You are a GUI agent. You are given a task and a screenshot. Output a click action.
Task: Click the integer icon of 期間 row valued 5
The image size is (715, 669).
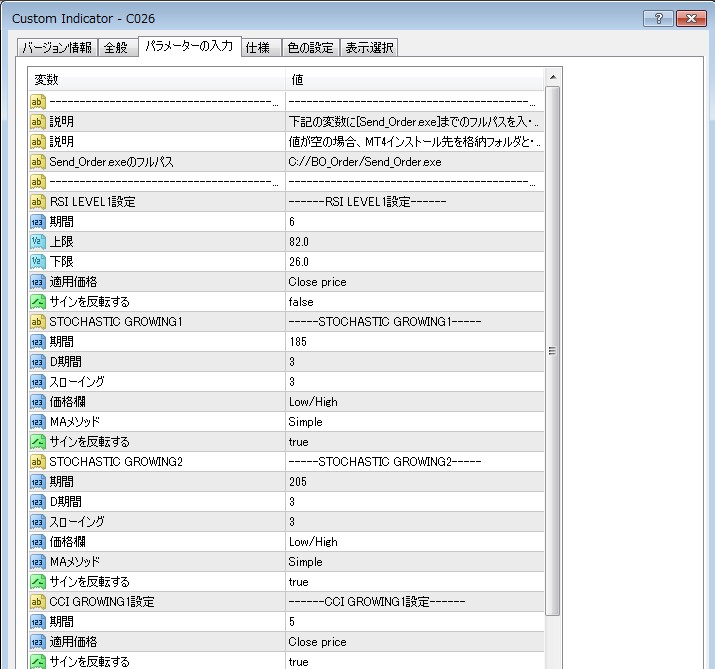click(38, 622)
